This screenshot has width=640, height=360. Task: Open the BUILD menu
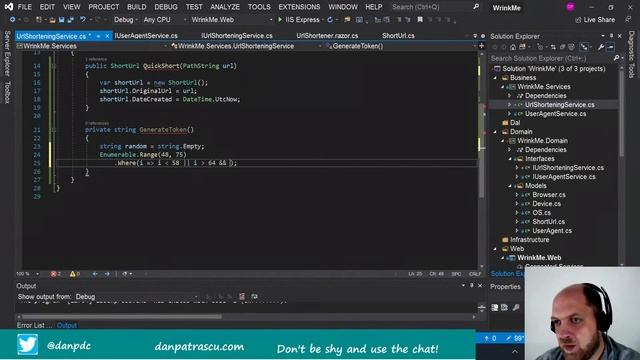click(x=136, y=7)
